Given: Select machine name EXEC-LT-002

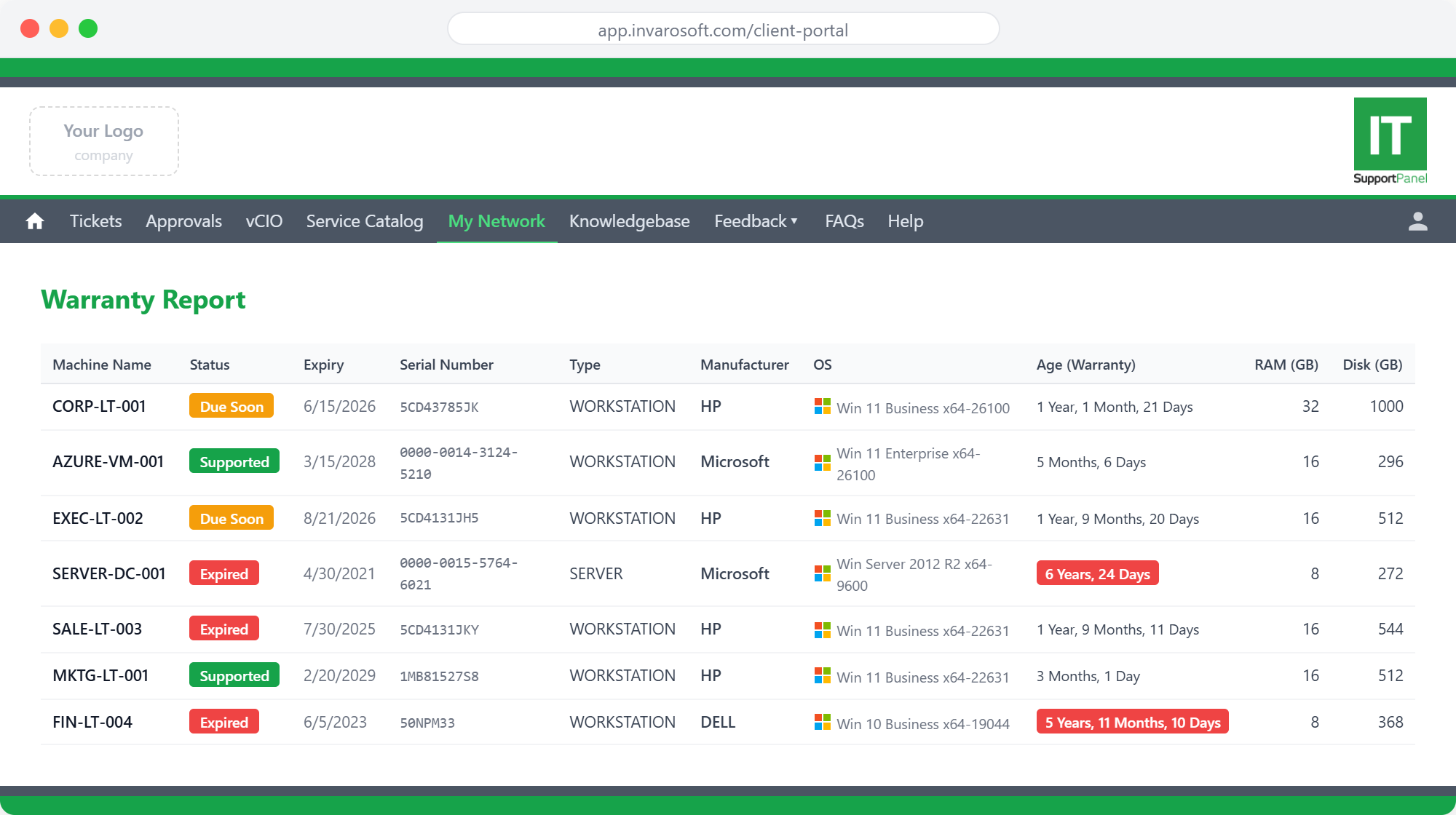Looking at the screenshot, I should [98, 518].
